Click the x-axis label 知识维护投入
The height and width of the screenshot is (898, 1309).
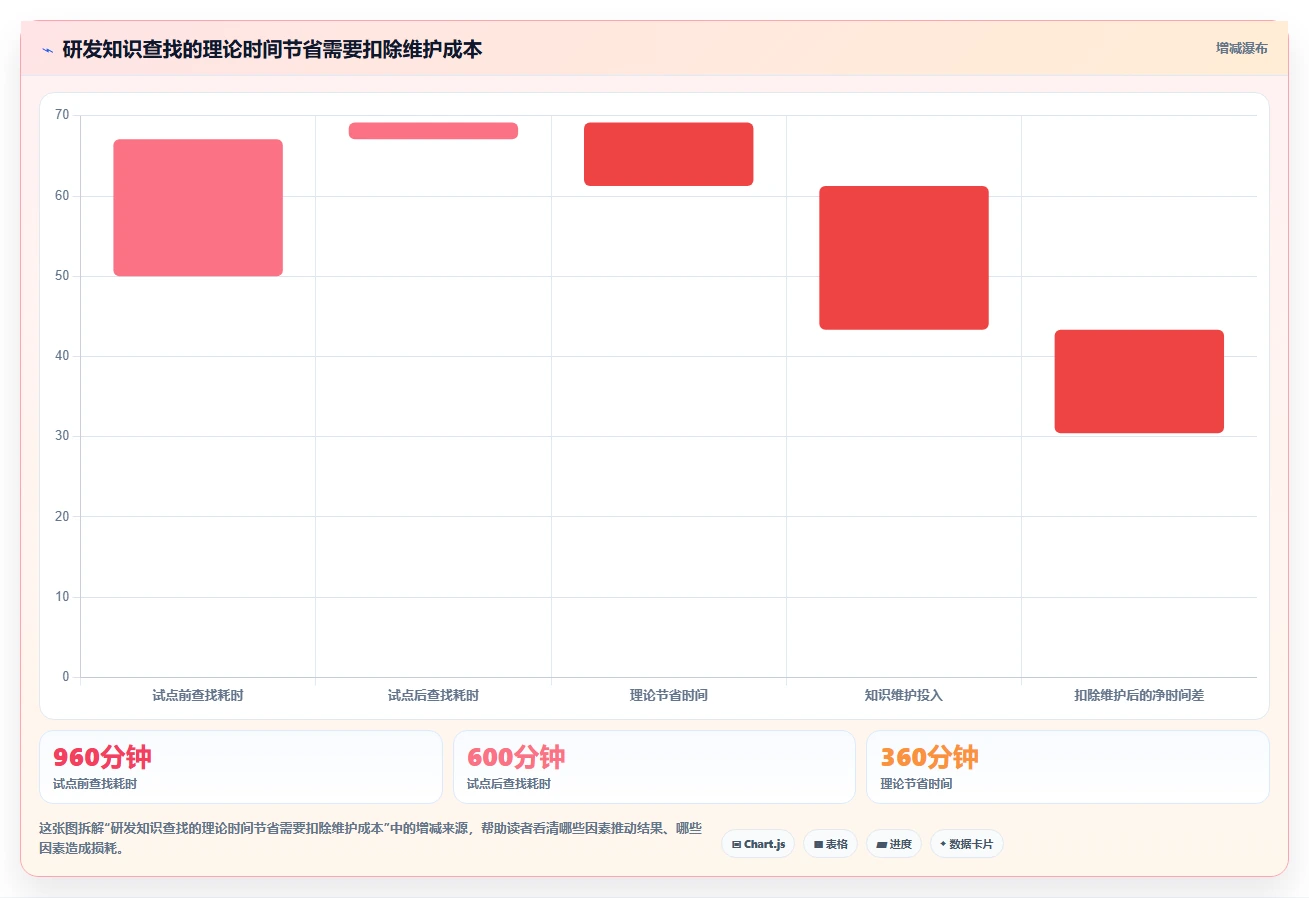click(x=904, y=695)
